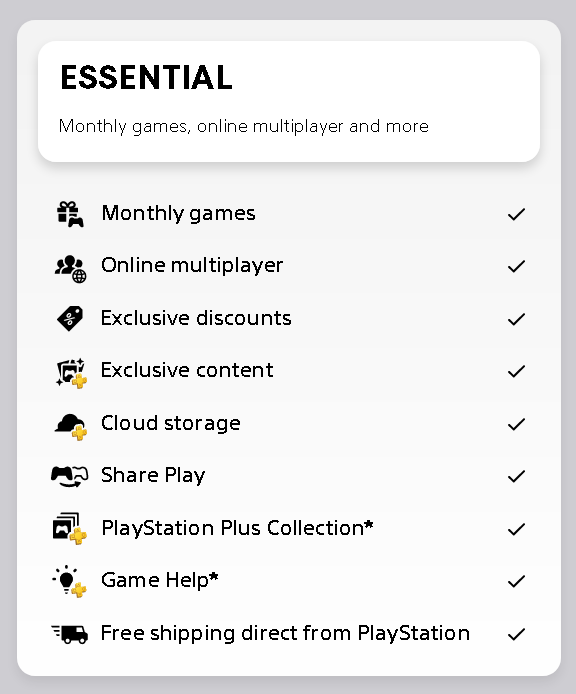Click the Online multiplayer people icon
Image resolution: width=576 pixels, height=694 pixels.
point(70,269)
